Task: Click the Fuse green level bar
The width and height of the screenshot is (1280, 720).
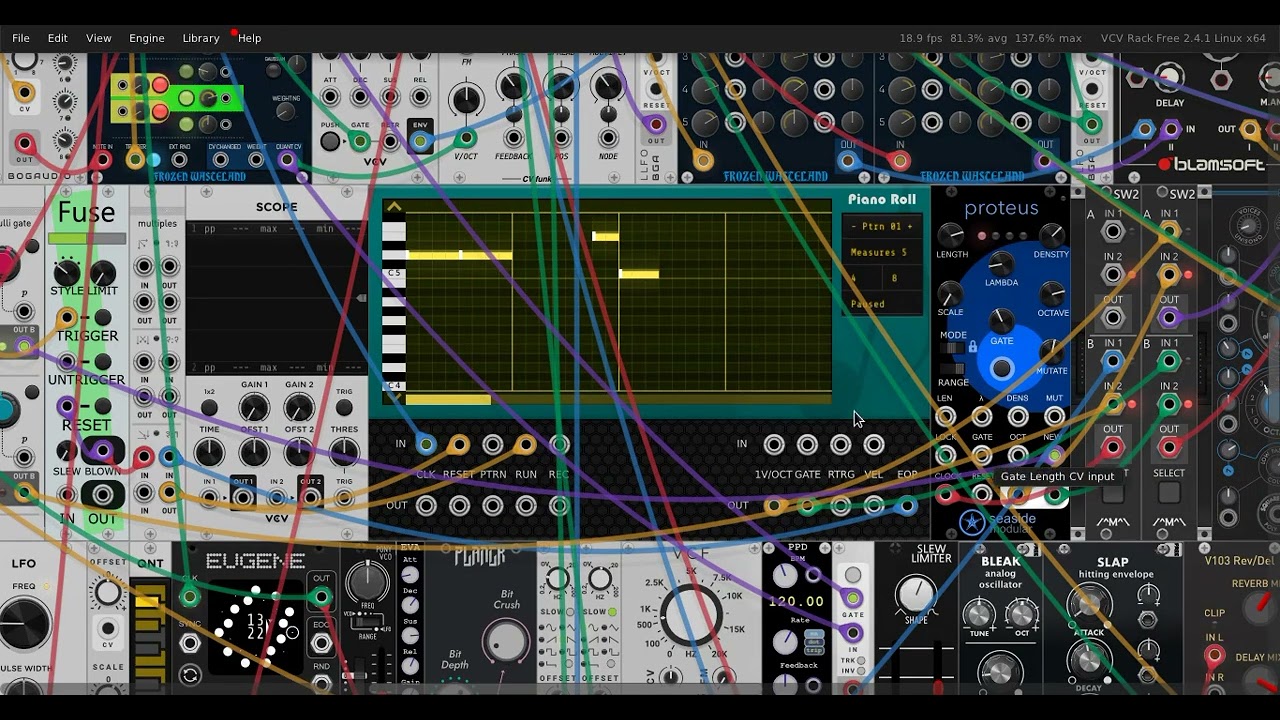Action: (87, 239)
